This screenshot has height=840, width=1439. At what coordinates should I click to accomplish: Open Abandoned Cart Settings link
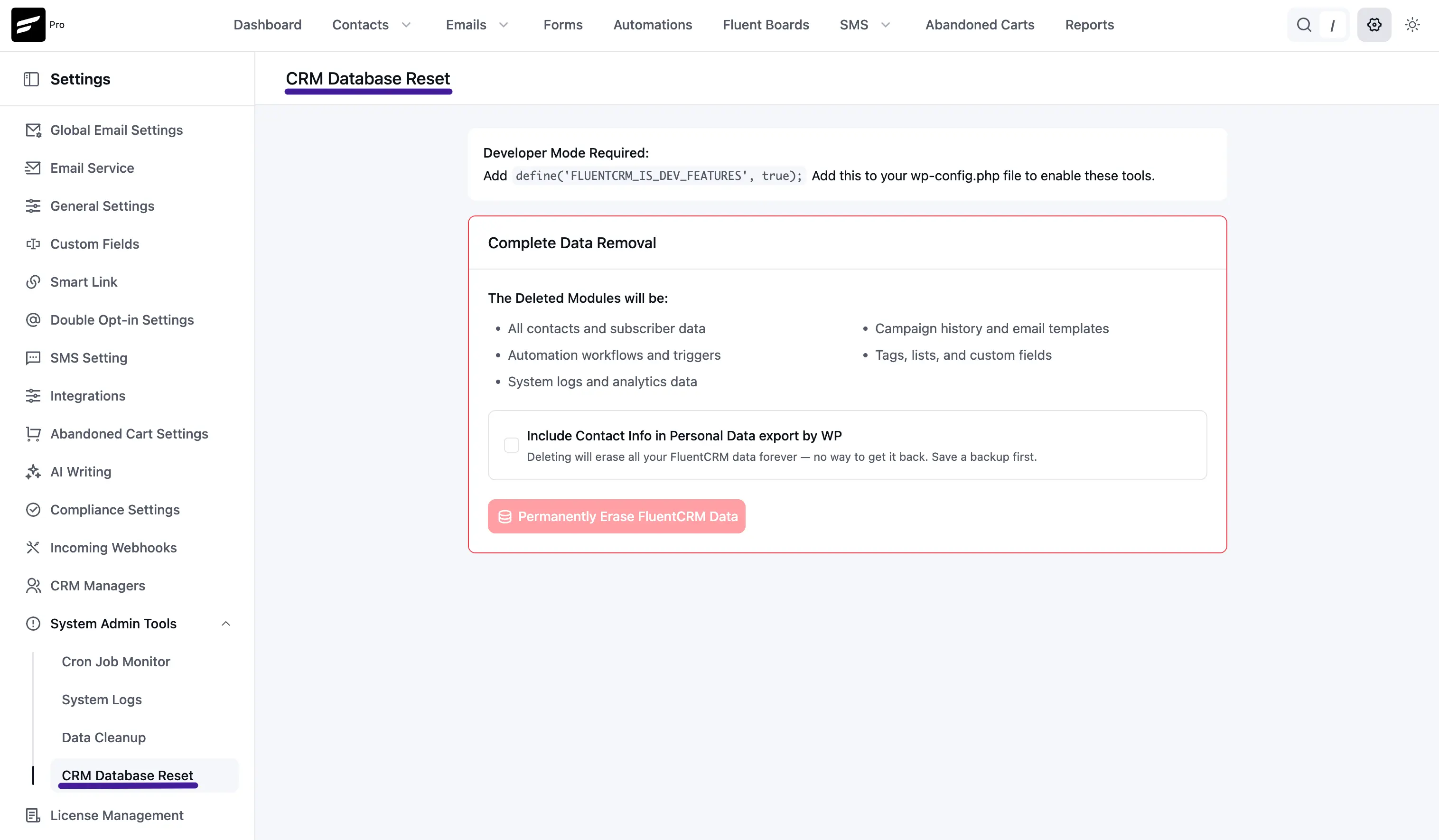[129, 434]
